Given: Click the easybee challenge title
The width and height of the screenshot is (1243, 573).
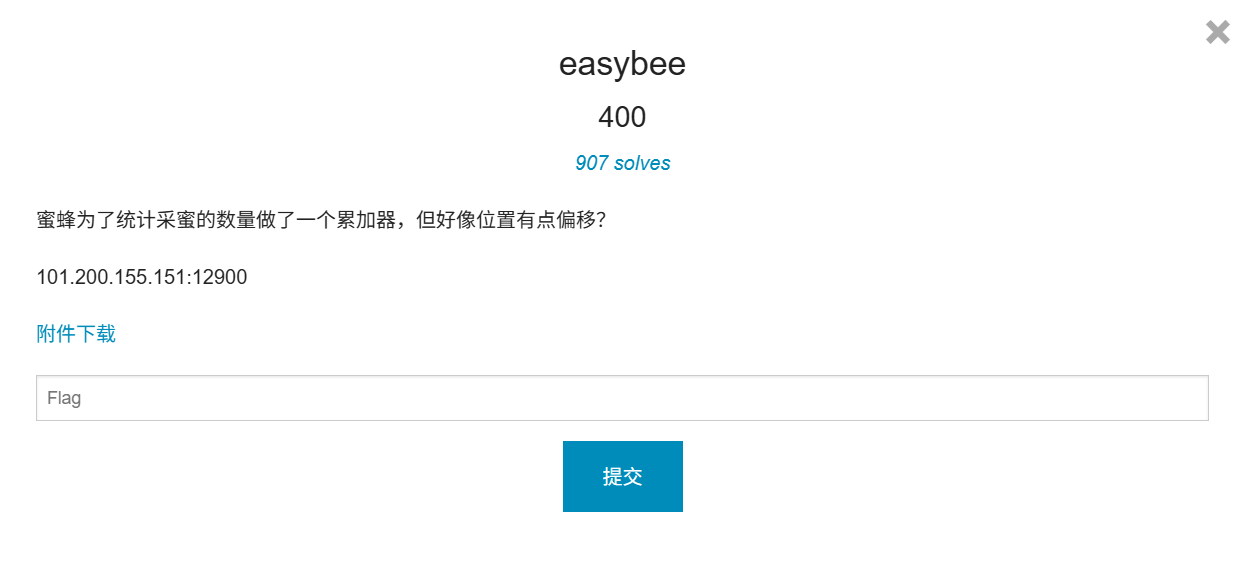Looking at the screenshot, I should click(622, 65).
